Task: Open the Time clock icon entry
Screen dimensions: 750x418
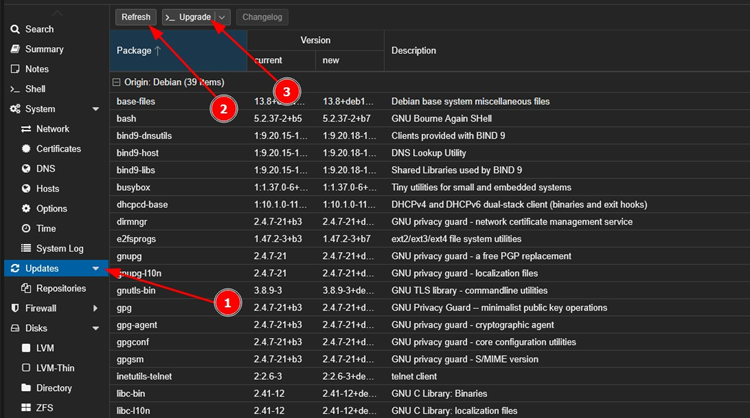Action: [x=27, y=229]
